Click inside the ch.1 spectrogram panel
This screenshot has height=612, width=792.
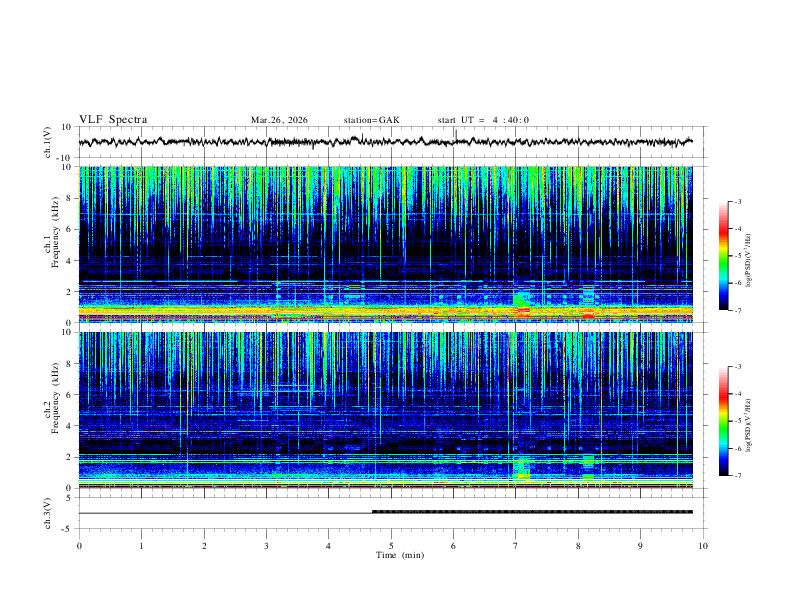click(386, 244)
